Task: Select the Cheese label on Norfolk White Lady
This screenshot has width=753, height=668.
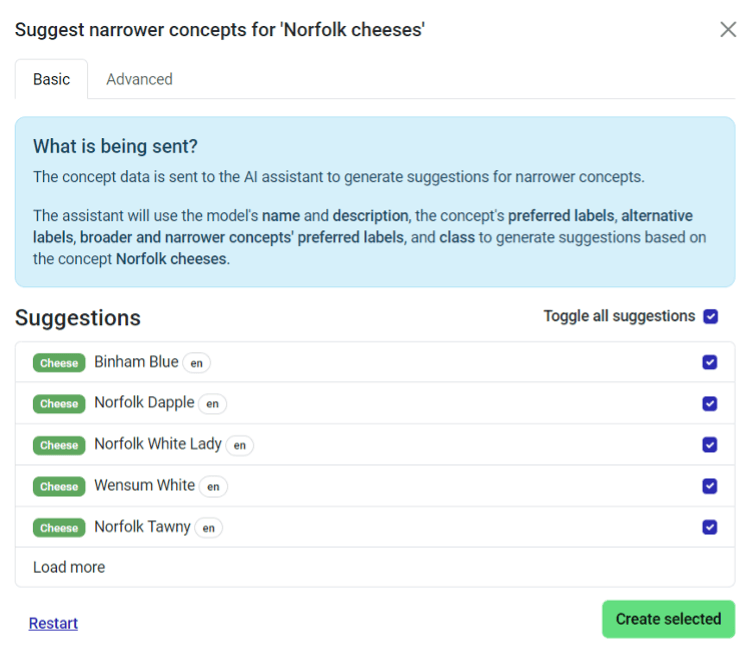Action: click(x=59, y=445)
